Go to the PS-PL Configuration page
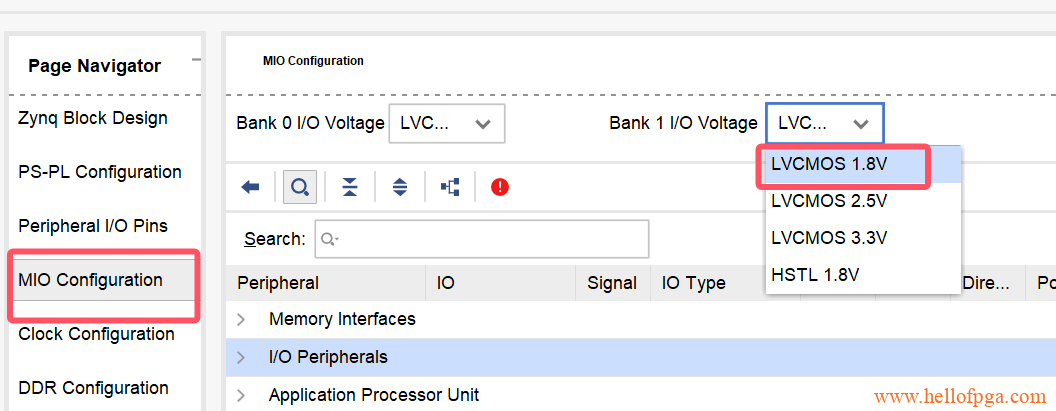This screenshot has width=1056, height=411. tap(100, 172)
